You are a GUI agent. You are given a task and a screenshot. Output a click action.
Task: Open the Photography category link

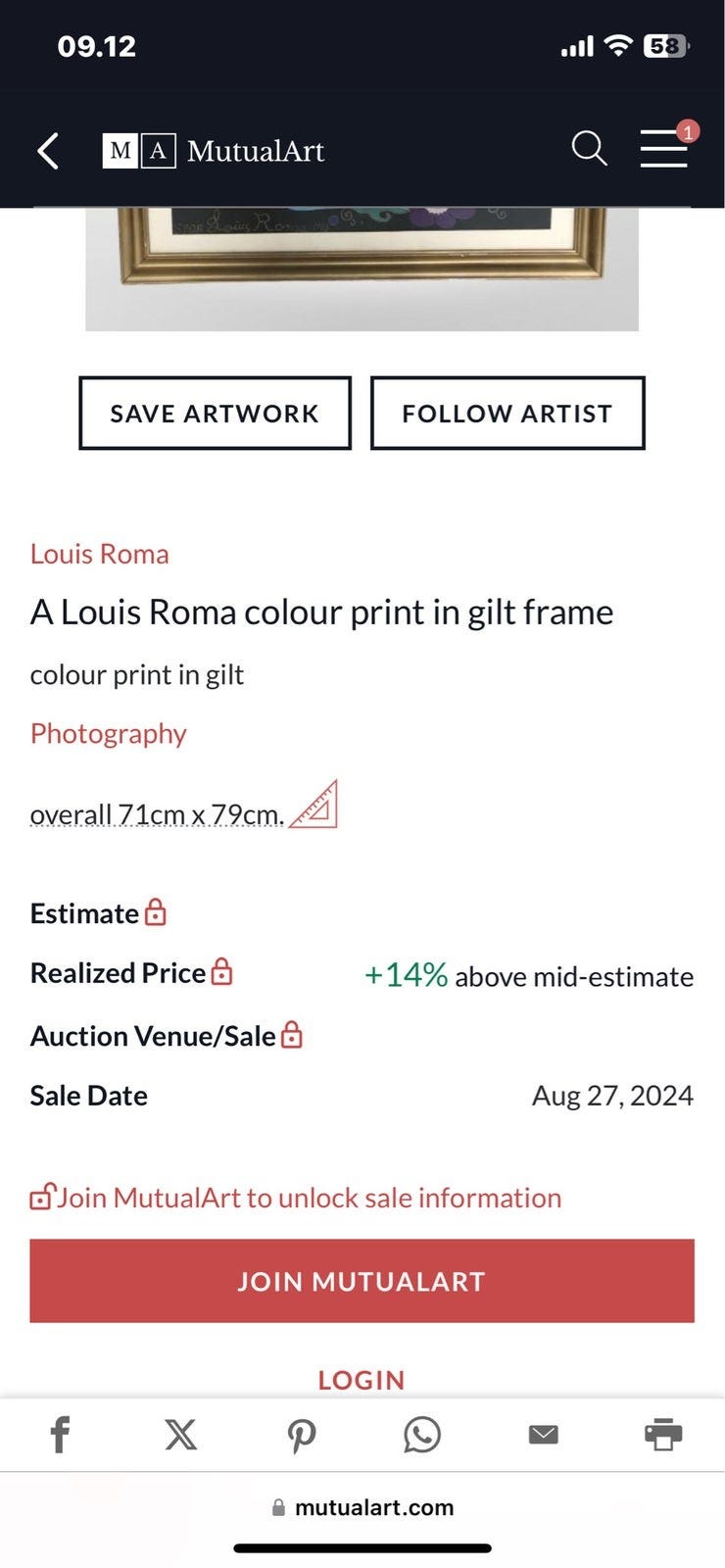[108, 733]
